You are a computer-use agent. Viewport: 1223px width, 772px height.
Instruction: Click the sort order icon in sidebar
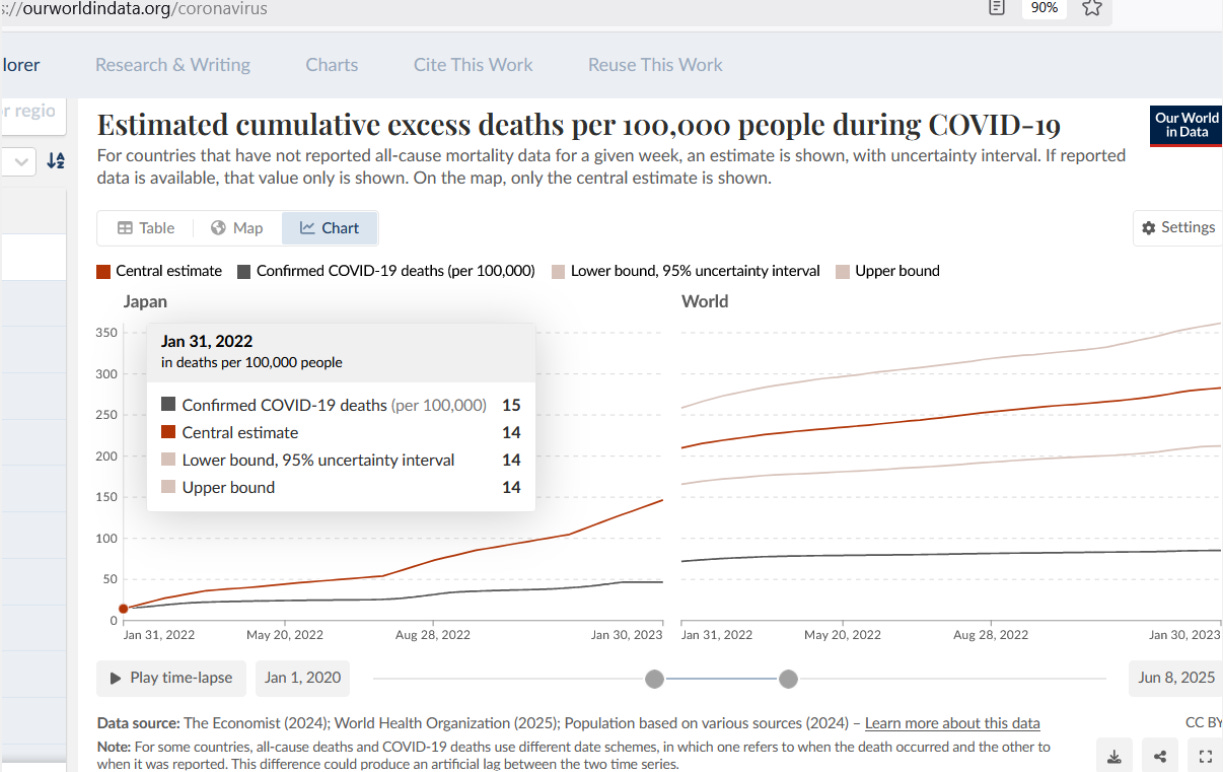pyautogui.click(x=56, y=161)
